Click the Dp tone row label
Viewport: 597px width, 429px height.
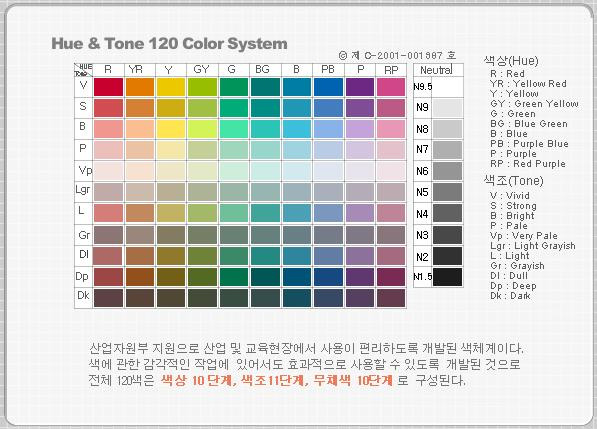(82, 276)
